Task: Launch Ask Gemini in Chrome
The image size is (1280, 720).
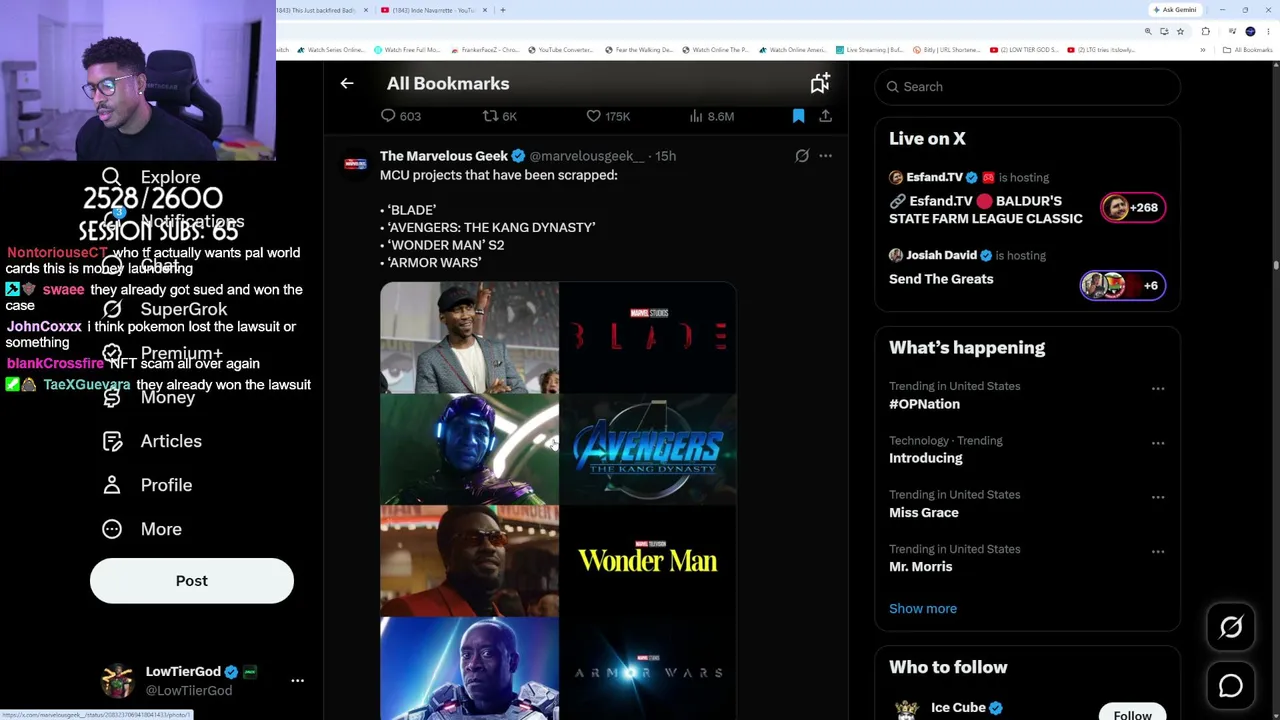Action: (1175, 10)
